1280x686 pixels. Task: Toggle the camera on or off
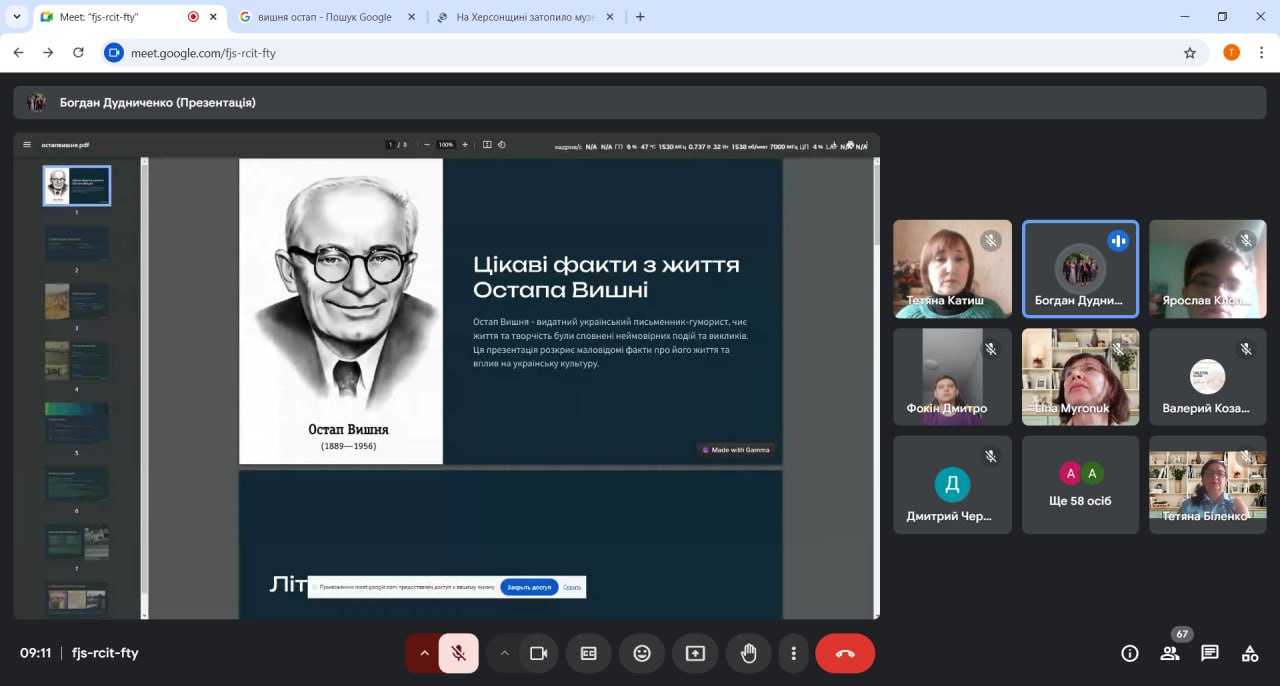point(539,653)
